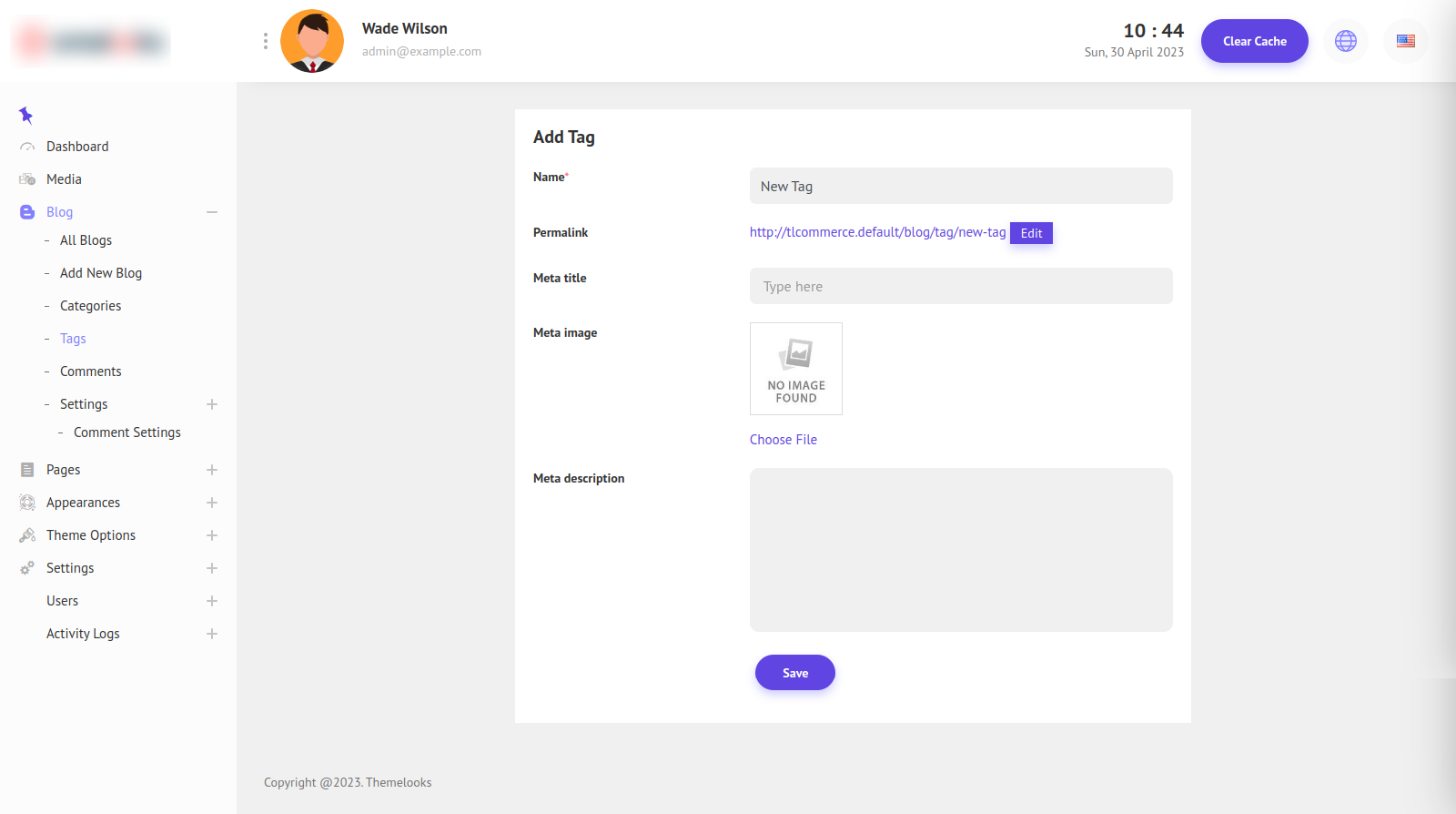
Task: Click the Edit permalink button
Action: [1031, 233]
